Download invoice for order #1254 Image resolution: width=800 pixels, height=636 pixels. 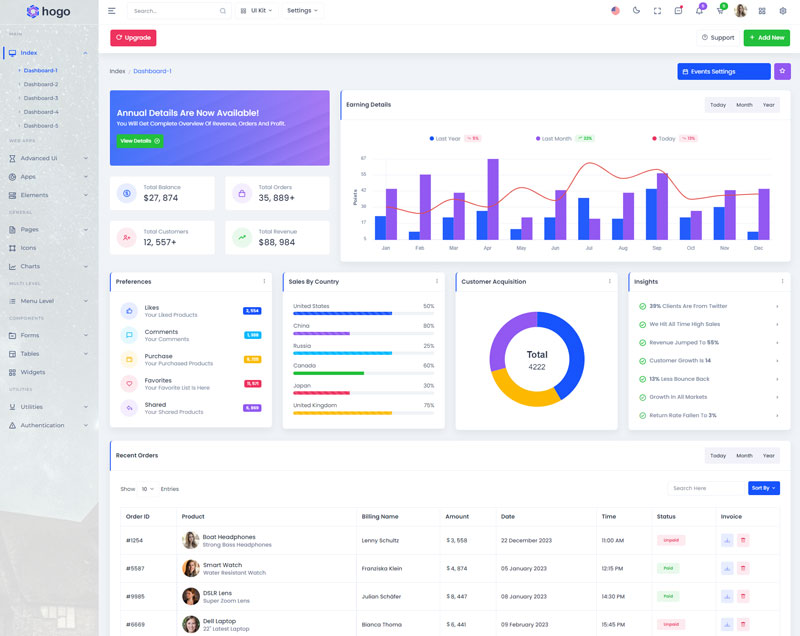click(727, 540)
